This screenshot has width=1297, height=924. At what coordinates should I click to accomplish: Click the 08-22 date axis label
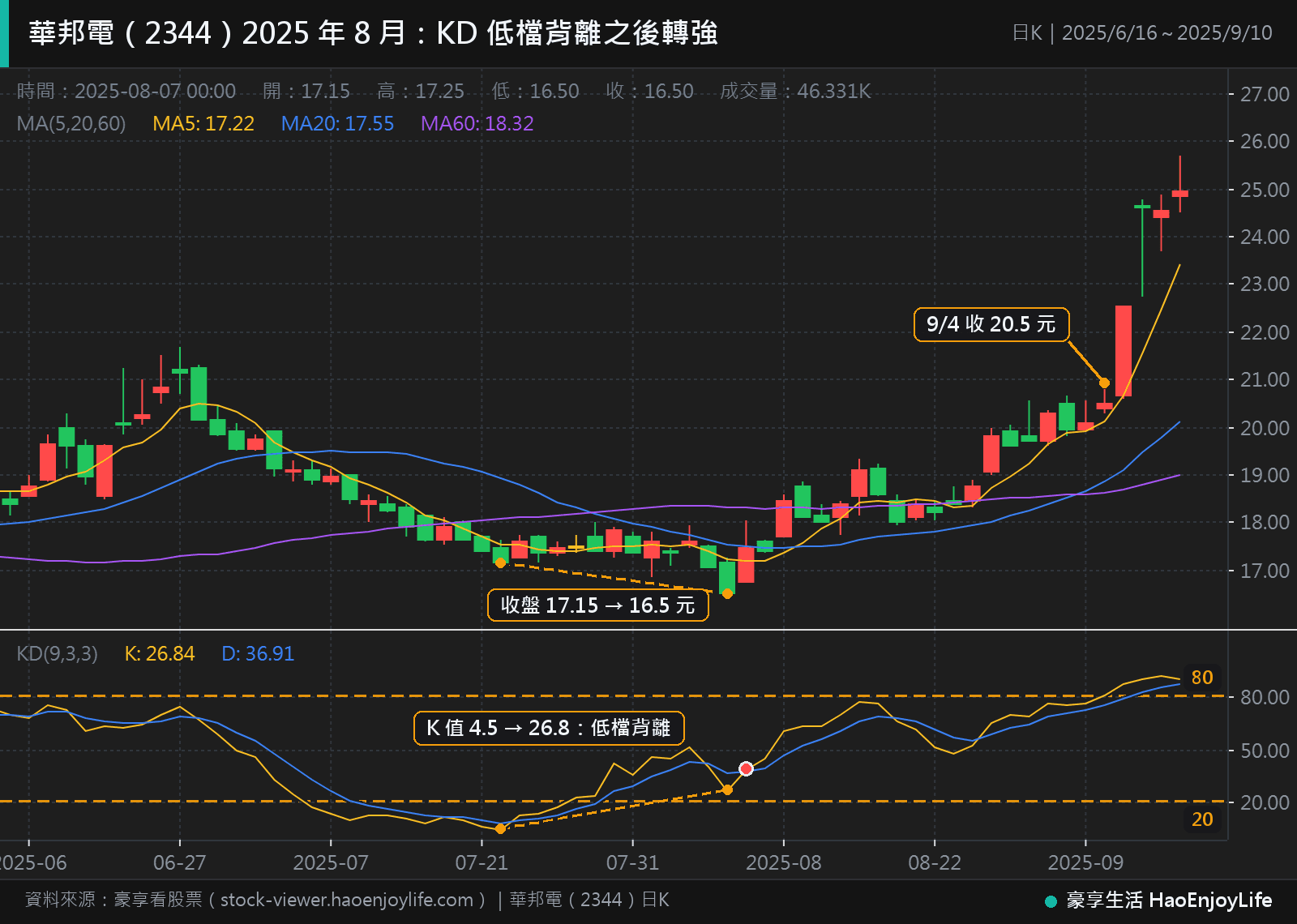[935, 862]
